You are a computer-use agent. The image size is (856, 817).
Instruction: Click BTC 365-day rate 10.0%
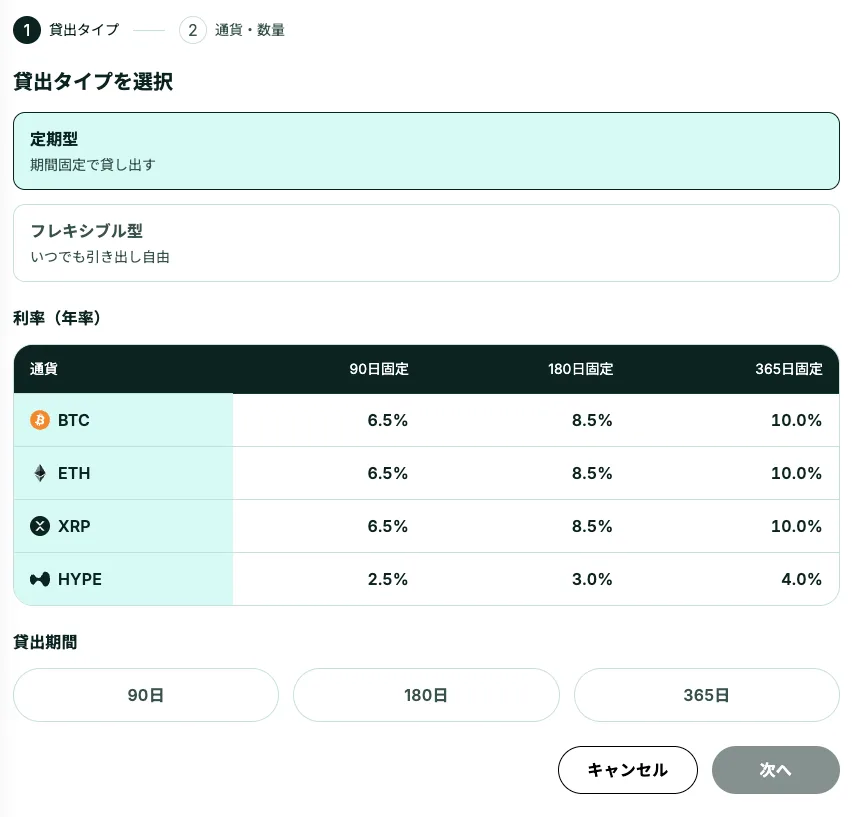(796, 420)
